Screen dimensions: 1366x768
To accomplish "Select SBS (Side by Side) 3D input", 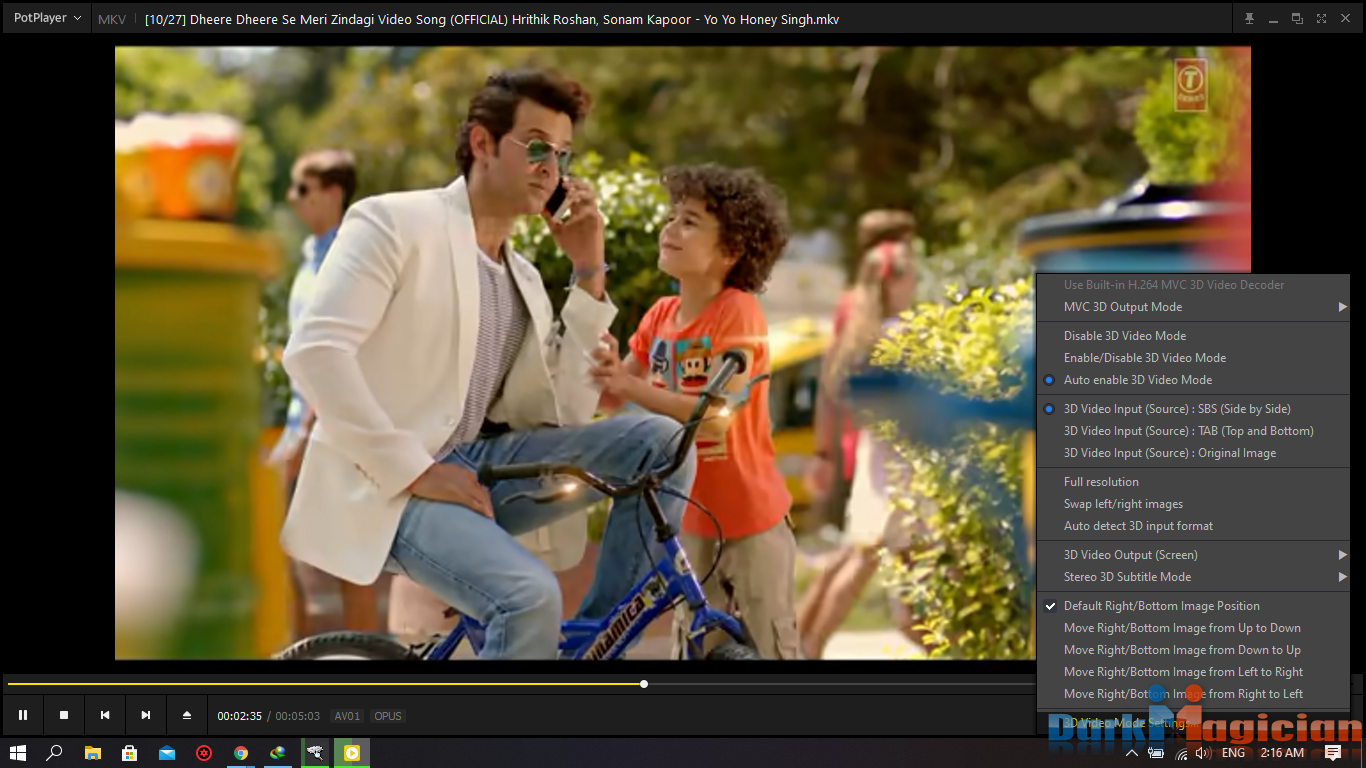I will point(1193,409).
